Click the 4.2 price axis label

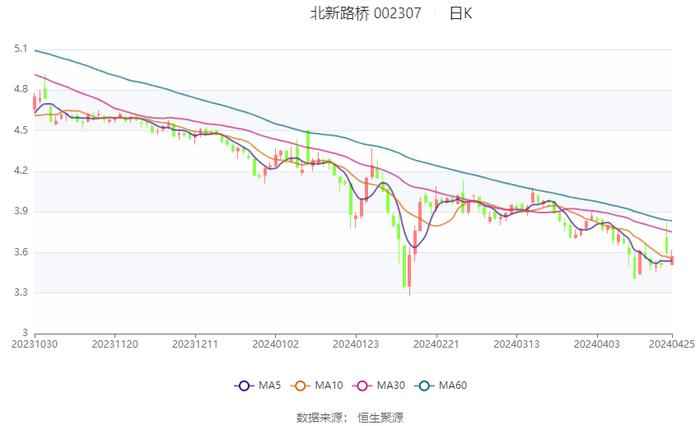[21, 171]
